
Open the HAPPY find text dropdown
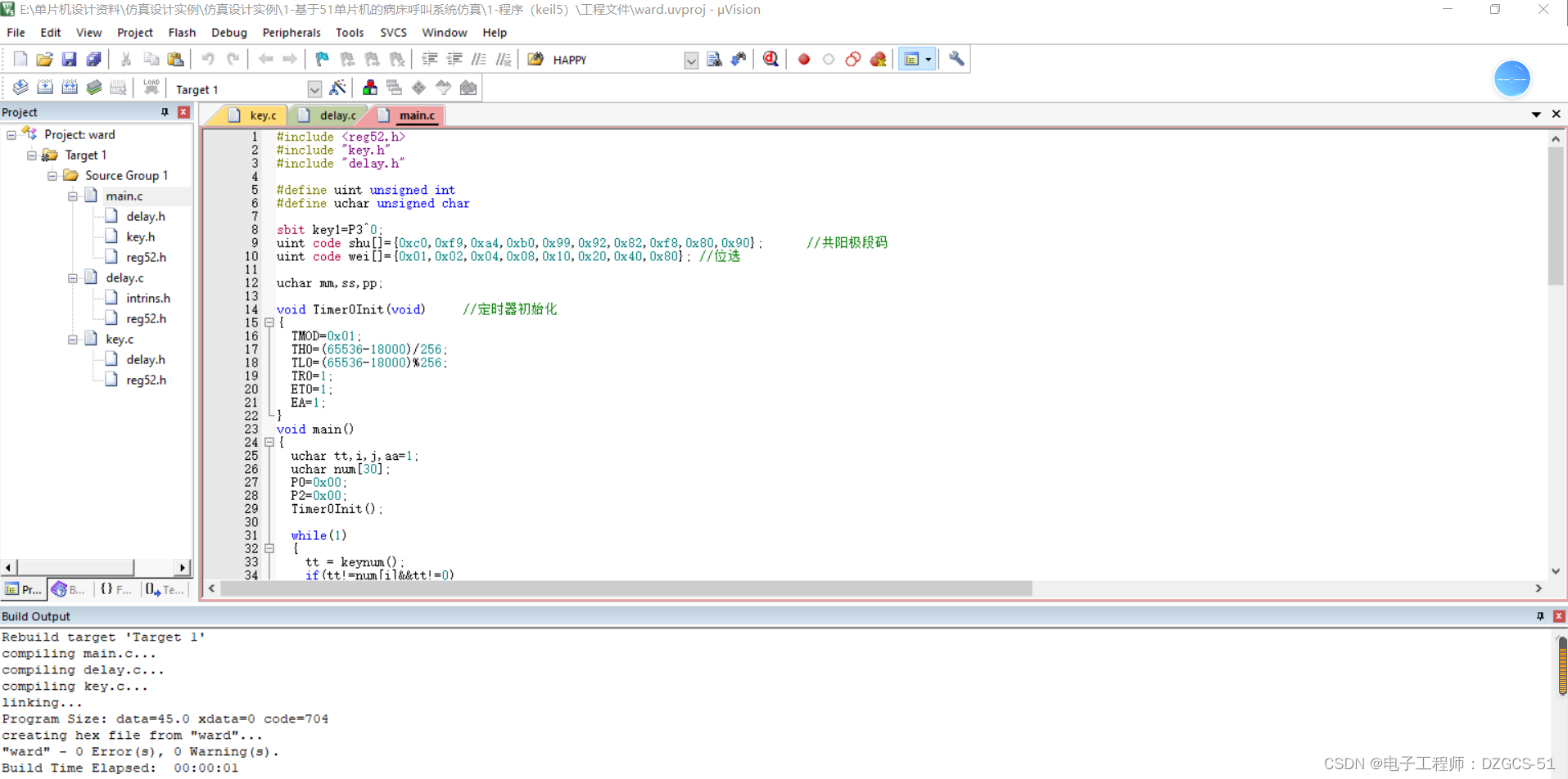[x=691, y=61]
